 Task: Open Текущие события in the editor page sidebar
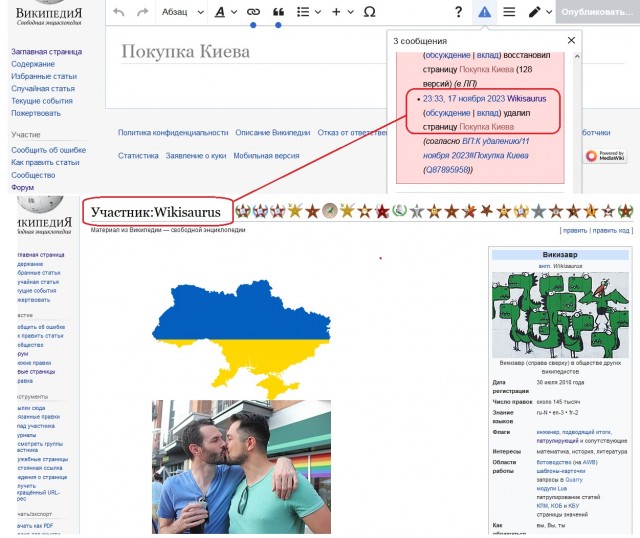pyautogui.click(x=42, y=101)
